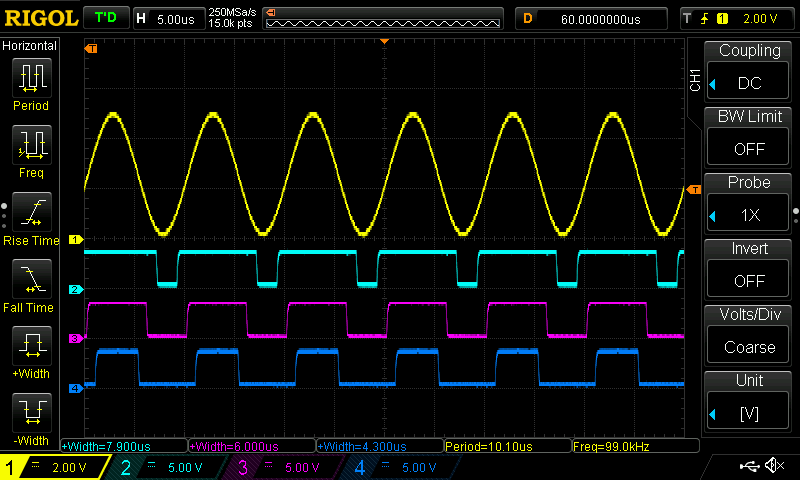Select channel 4 tab showing 5.00 V
The height and width of the screenshot is (480, 800).
tap(403, 467)
